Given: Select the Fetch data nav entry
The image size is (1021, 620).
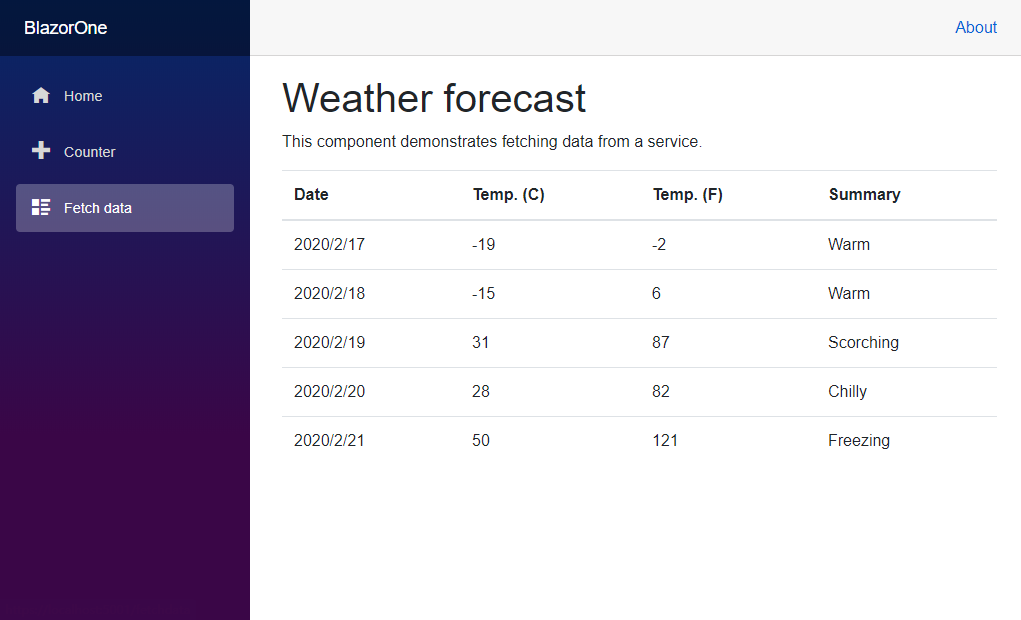Looking at the screenshot, I should [125, 208].
